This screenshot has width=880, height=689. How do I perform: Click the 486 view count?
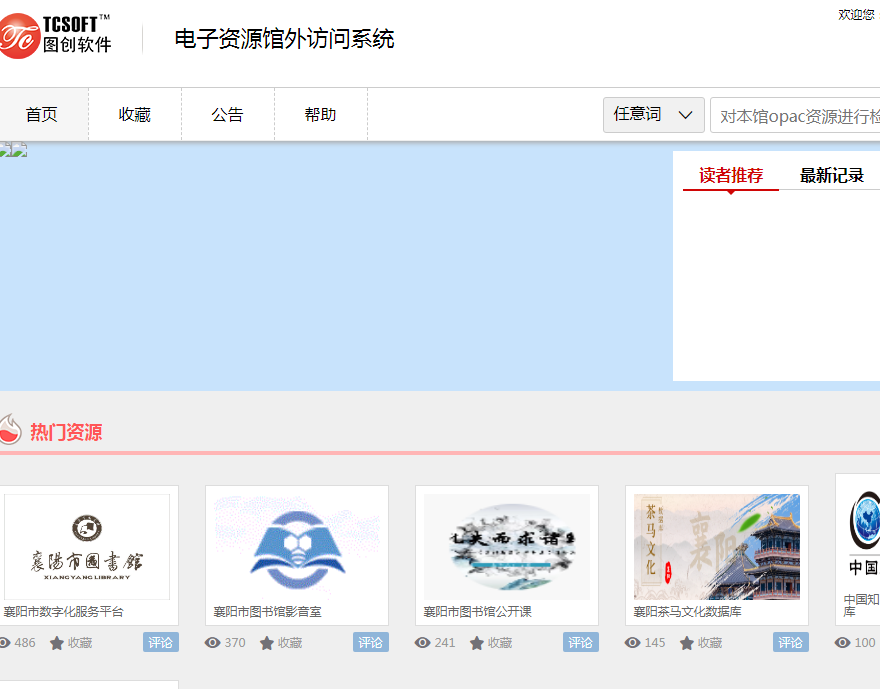click(x=25, y=642)
